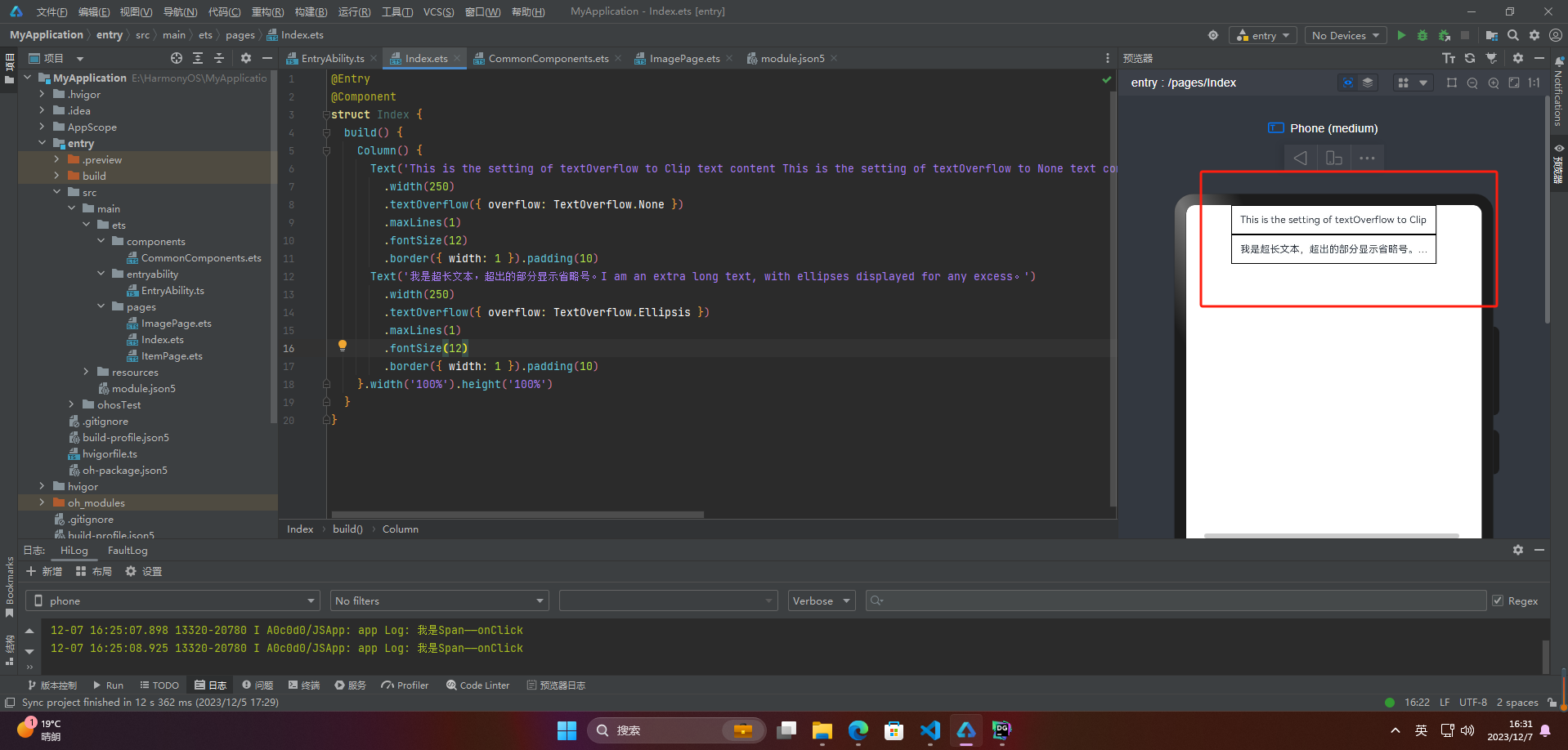Zoom in the preview

pos(1494,83)
